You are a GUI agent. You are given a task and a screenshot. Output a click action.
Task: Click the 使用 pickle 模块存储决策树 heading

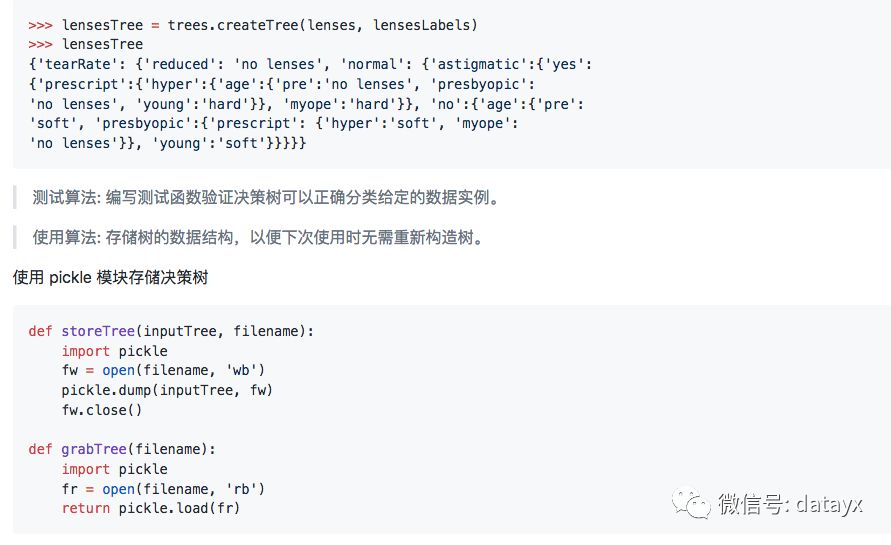(x=110, y=277)
